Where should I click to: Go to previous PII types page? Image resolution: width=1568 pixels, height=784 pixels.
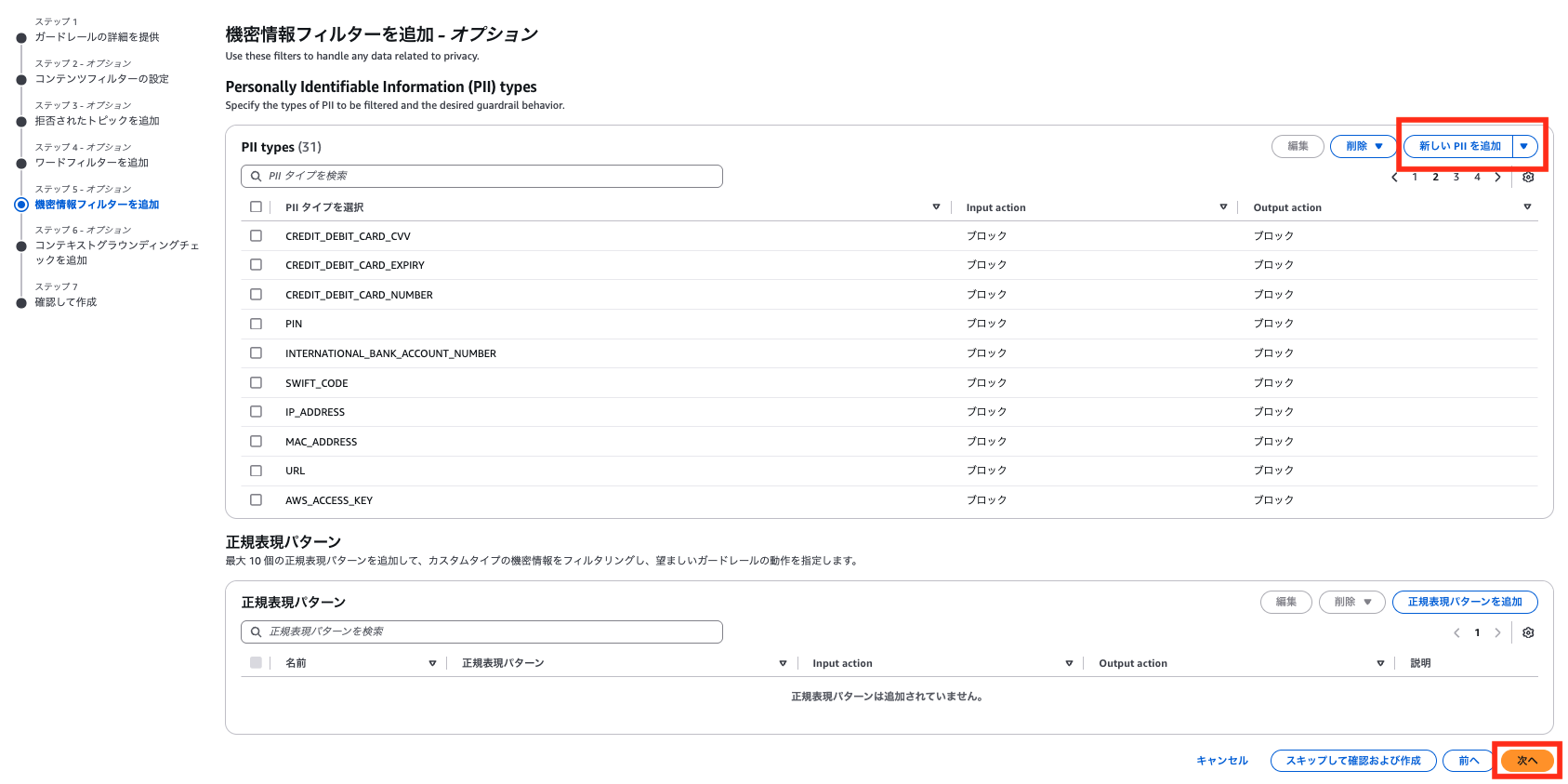pos(1394,177)
